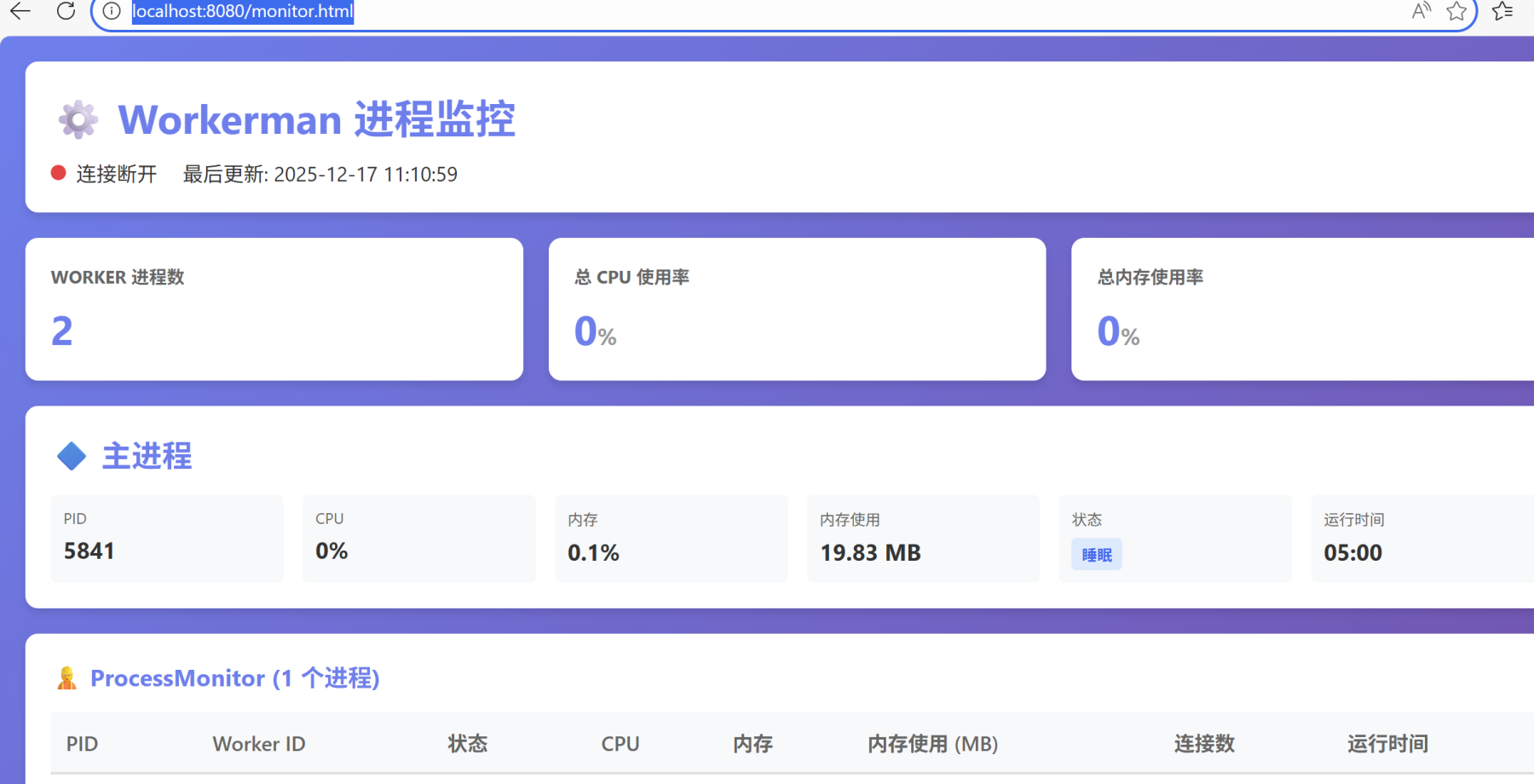Open the favorites list icon
The image size is (1534, 784).
tap(1502, 11)
